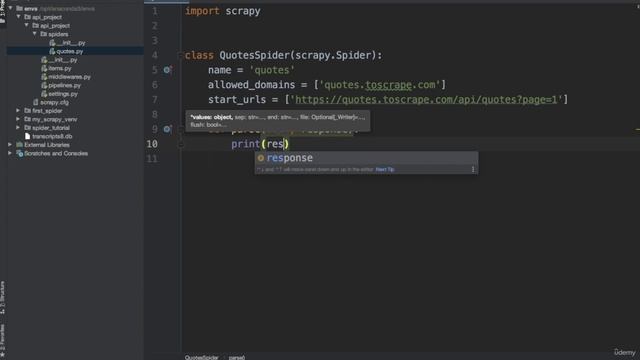The image size is (640, 360).
Task: Collapse the envs root folder
Action: pyautogui.click(x=11, y=8)
